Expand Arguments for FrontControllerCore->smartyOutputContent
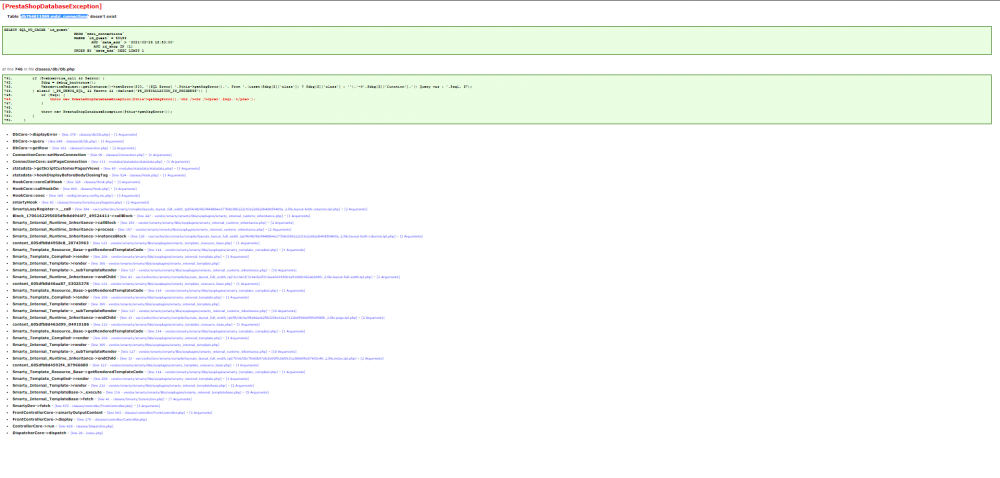Viewport: 1000px width, 478px height. [200, 413]
